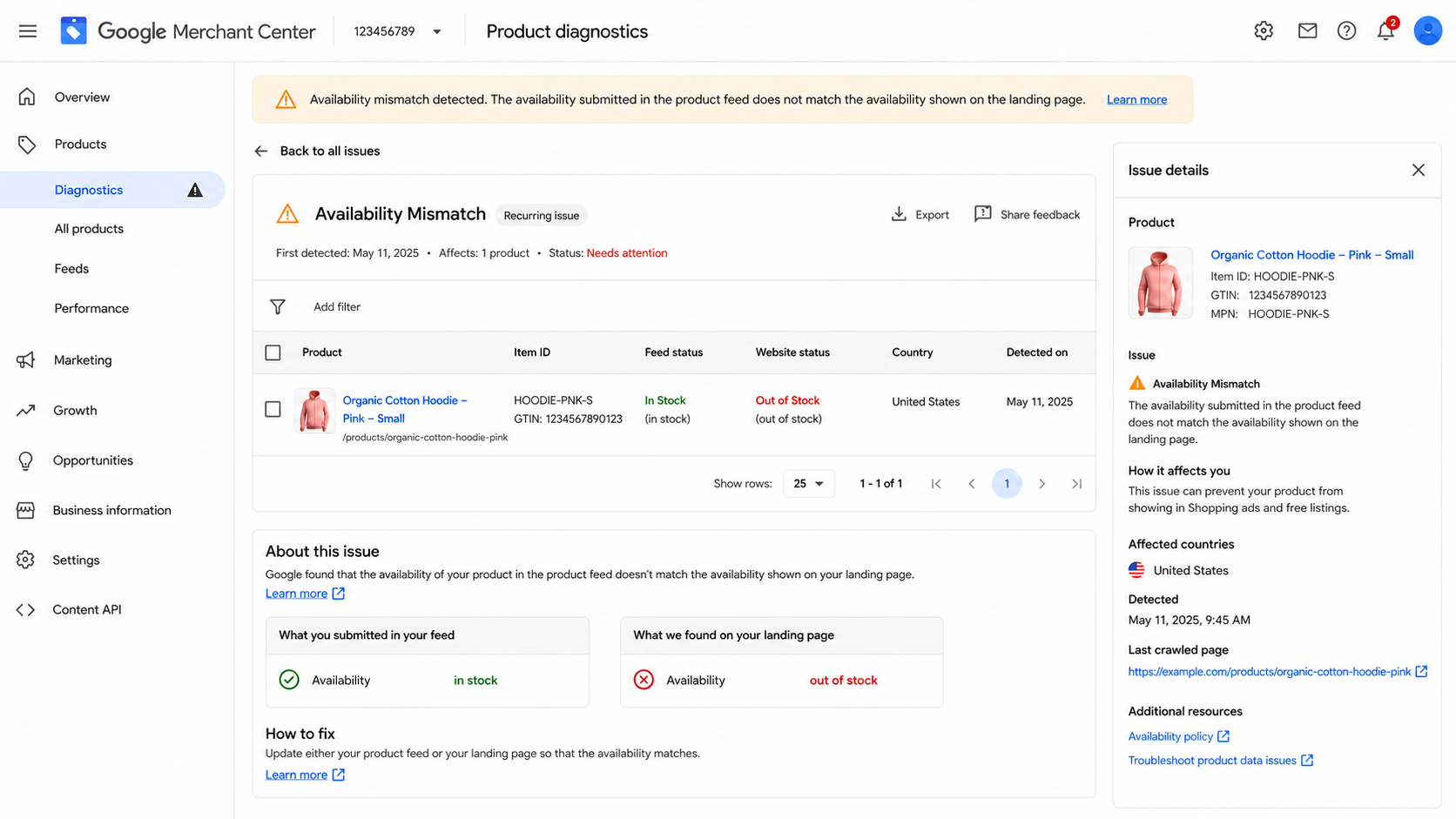Screen dimensions: 1456x819
Task: Click the Add filter button
Action: (337, 306)
